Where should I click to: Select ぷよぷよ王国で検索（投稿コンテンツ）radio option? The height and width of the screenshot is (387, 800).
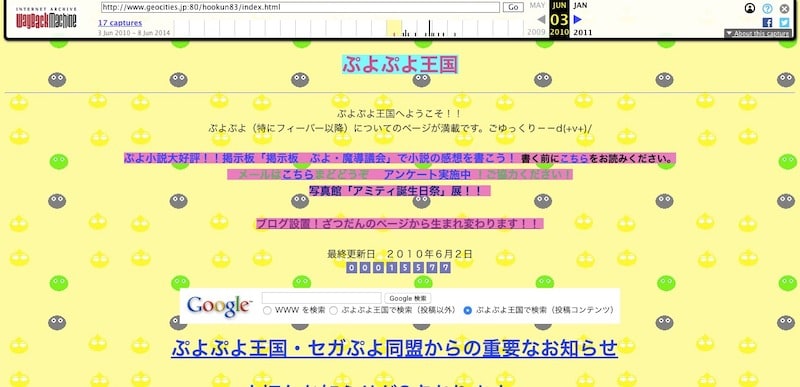point(467,310)
